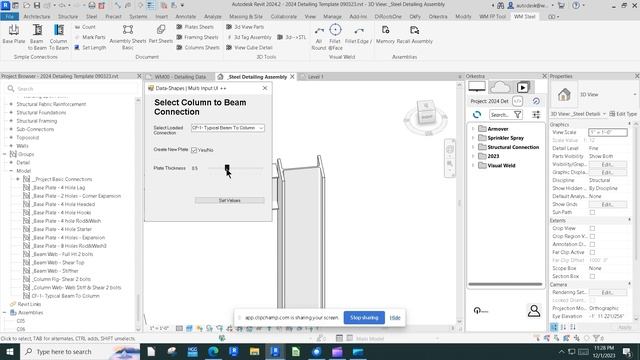Expand the Structural Connection folder
Screen dimensions: 640x360
(x=473, y=147)
